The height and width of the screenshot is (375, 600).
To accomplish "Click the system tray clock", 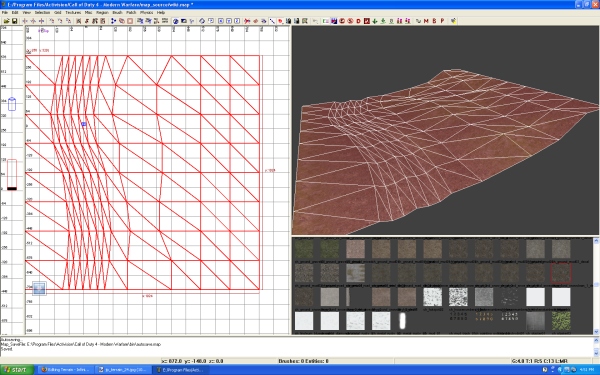I will pyautogui.click(x=587, y=370).
